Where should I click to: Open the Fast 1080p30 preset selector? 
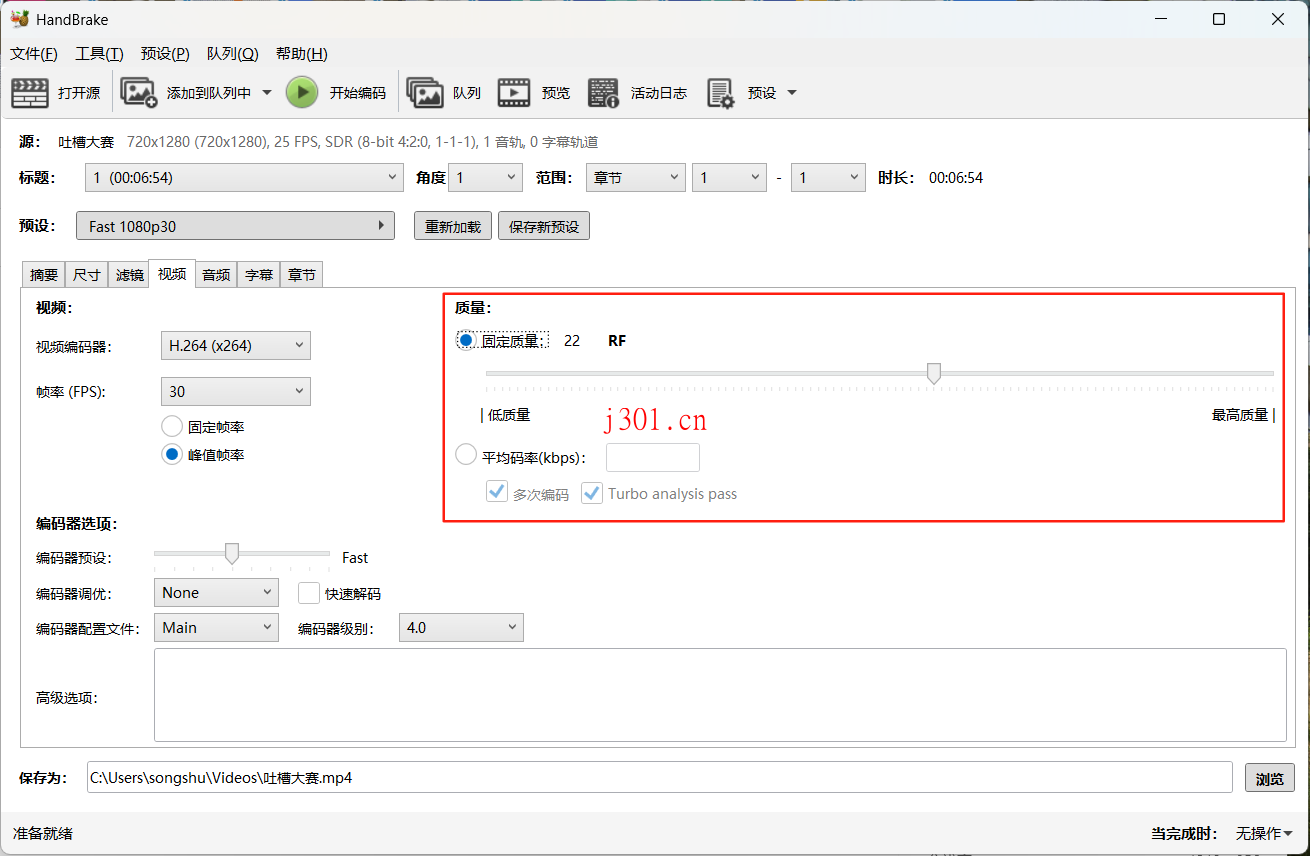[x=236, y=226]
